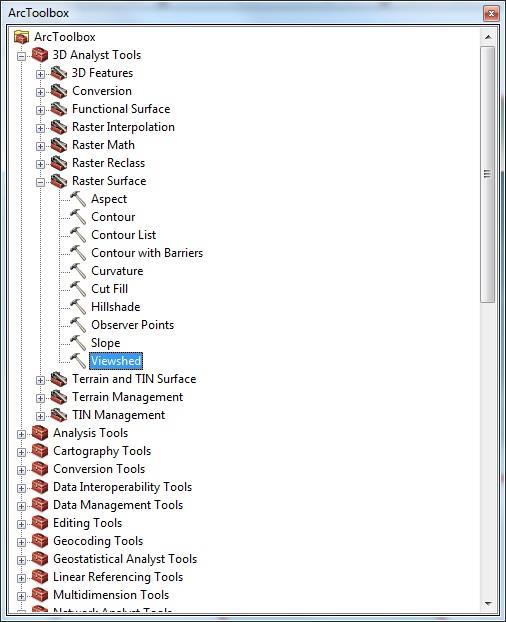
Task: Click the Editing Tools toolbox icon
Action: coord(40,523)
